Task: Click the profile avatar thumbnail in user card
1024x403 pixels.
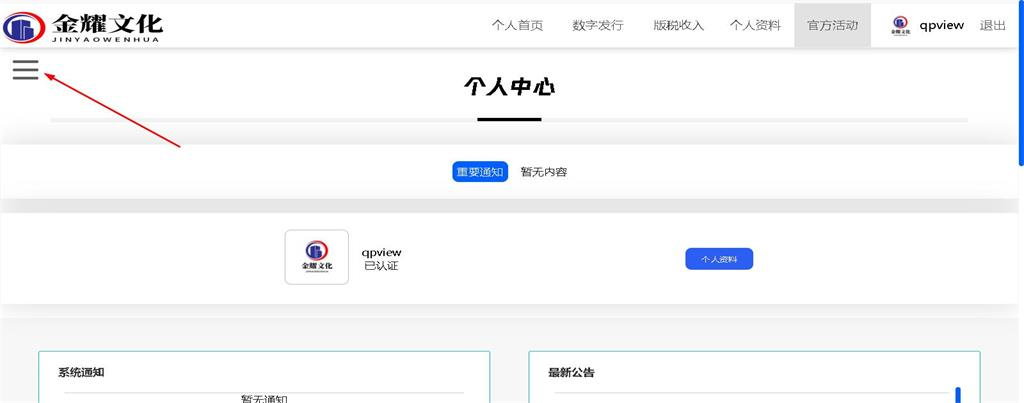Action: point(316,257)
